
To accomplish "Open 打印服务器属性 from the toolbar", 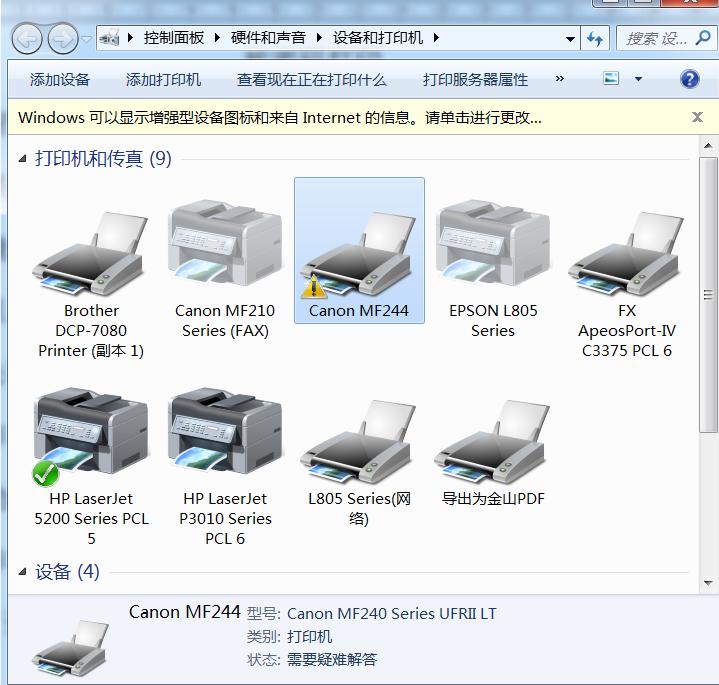I will pos(475,80).
